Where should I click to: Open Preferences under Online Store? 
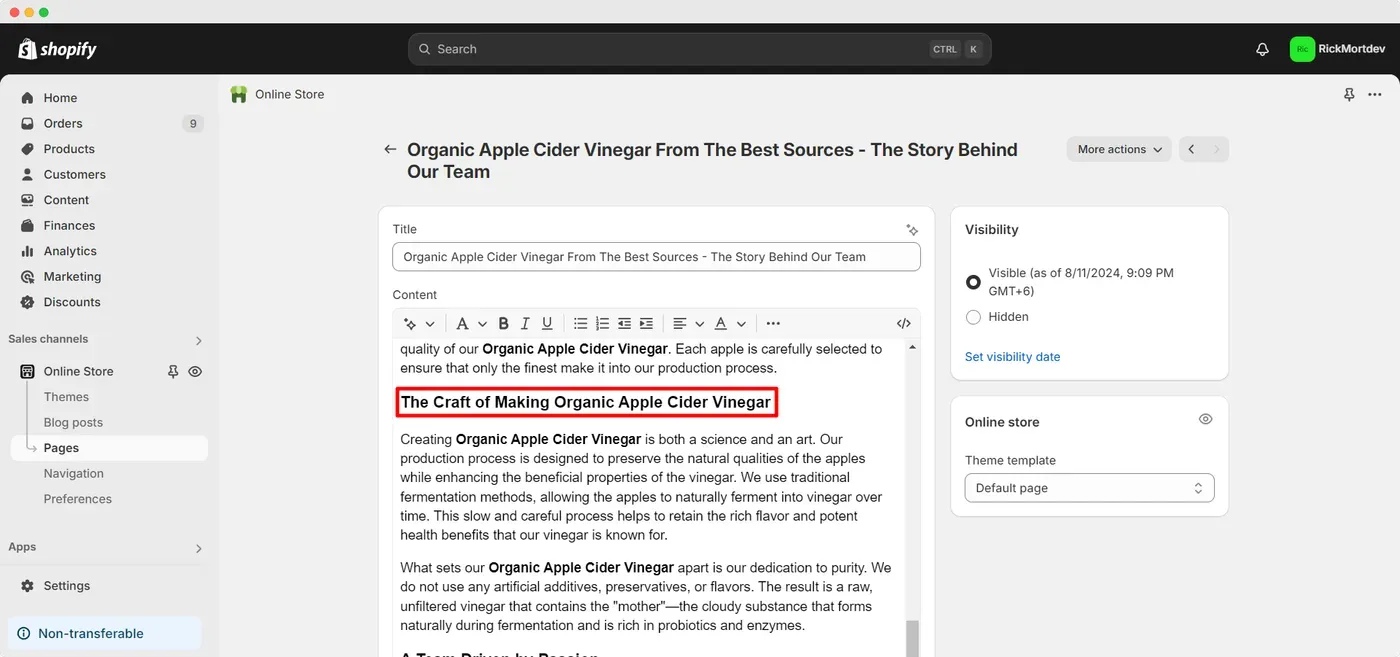77,499
